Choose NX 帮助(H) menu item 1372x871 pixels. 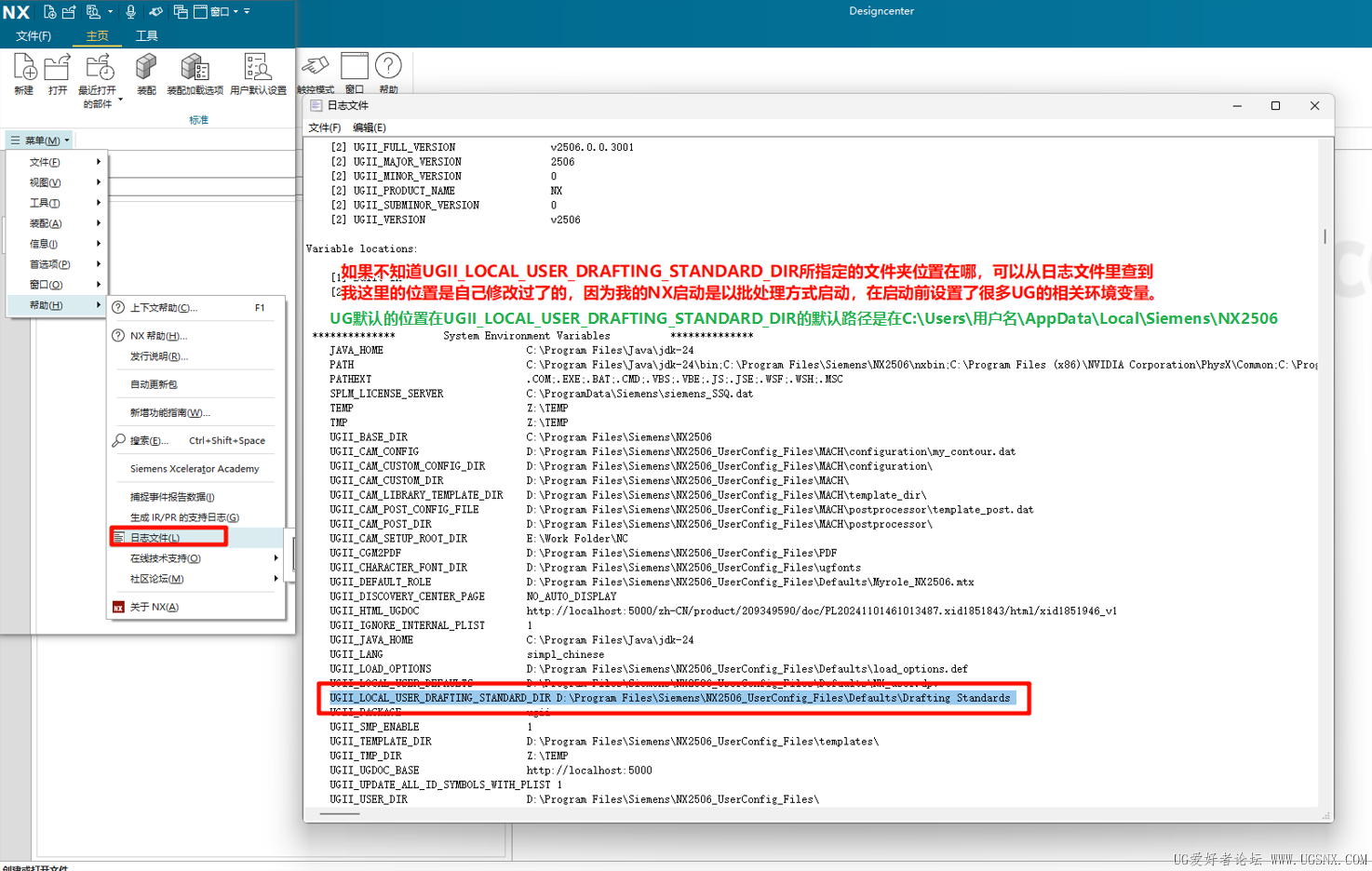195,336
